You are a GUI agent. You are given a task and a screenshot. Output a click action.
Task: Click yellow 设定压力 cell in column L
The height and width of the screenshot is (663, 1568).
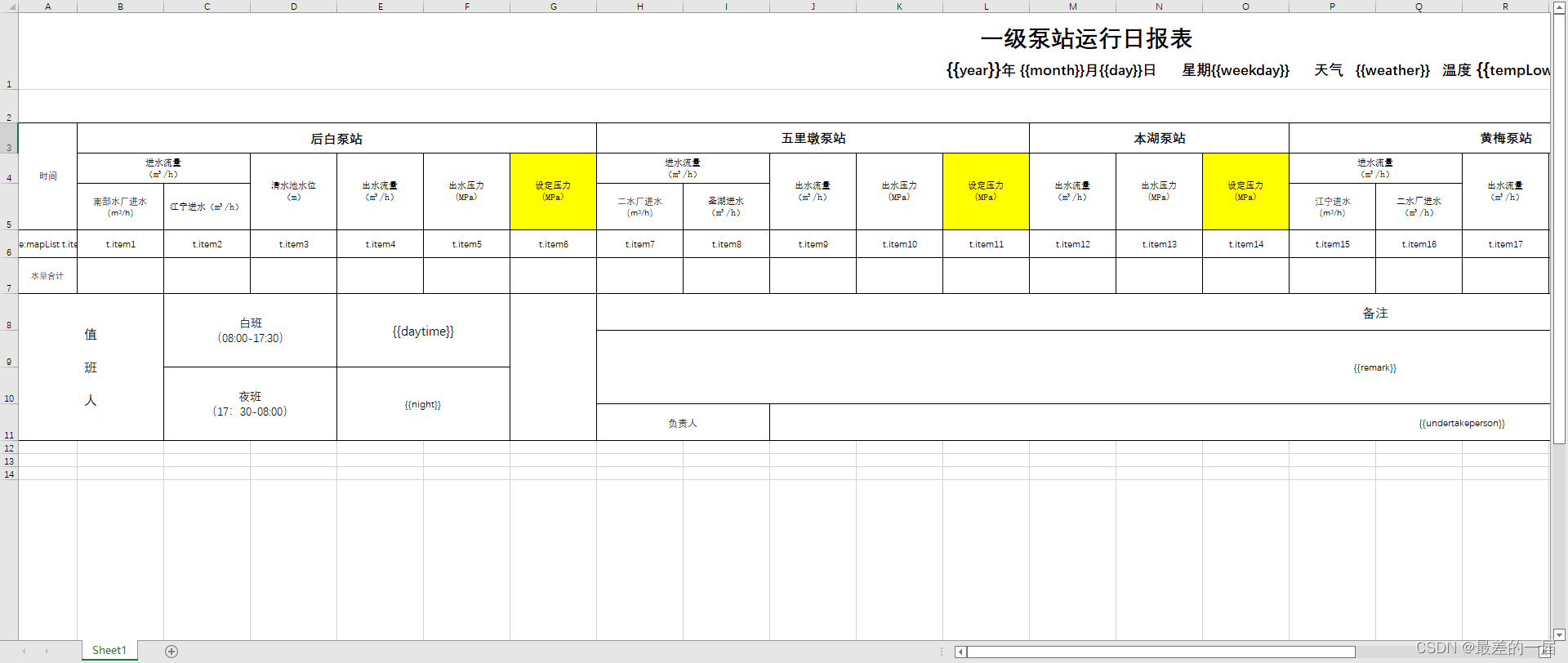[987, 191]
